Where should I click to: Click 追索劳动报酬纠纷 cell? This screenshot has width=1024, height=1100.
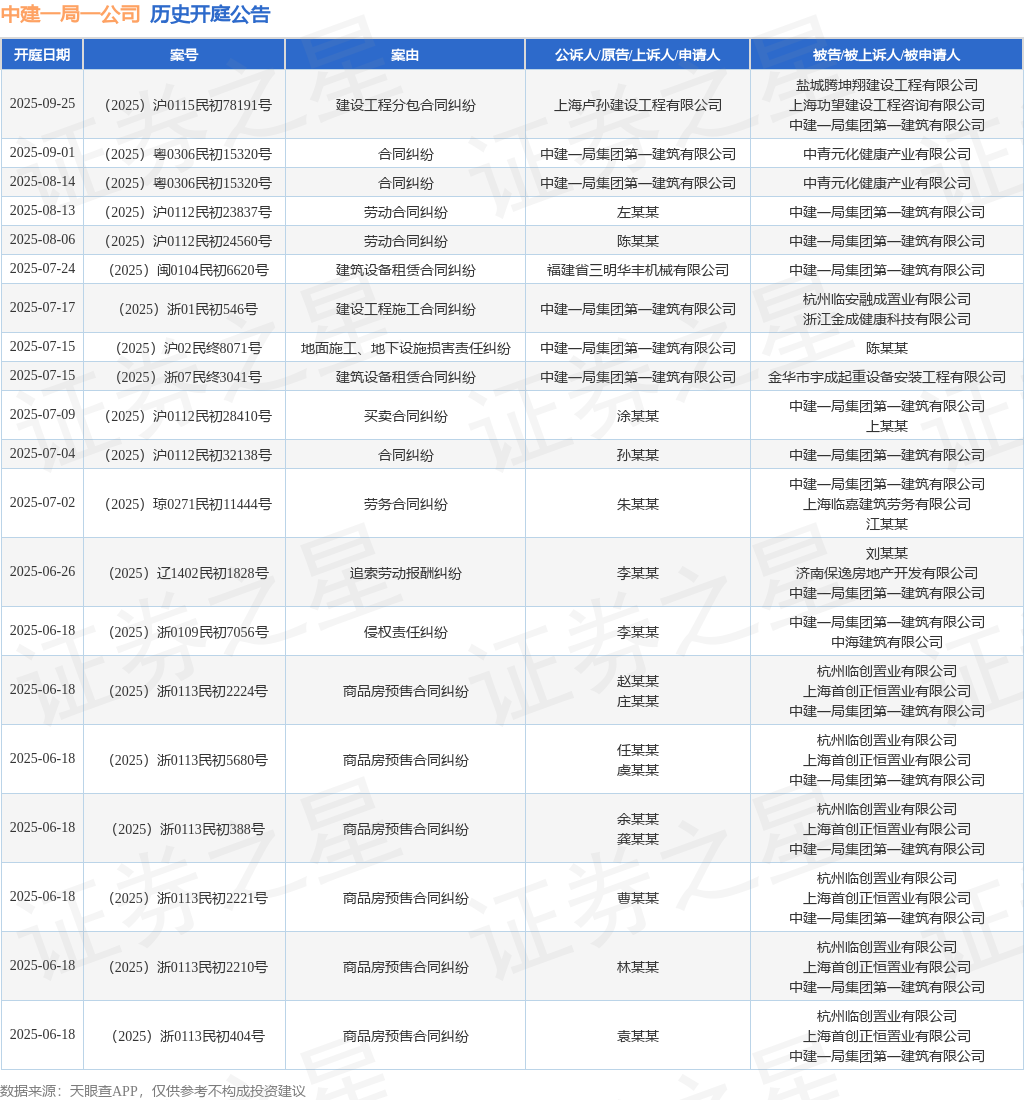click(x=405, y=573)
